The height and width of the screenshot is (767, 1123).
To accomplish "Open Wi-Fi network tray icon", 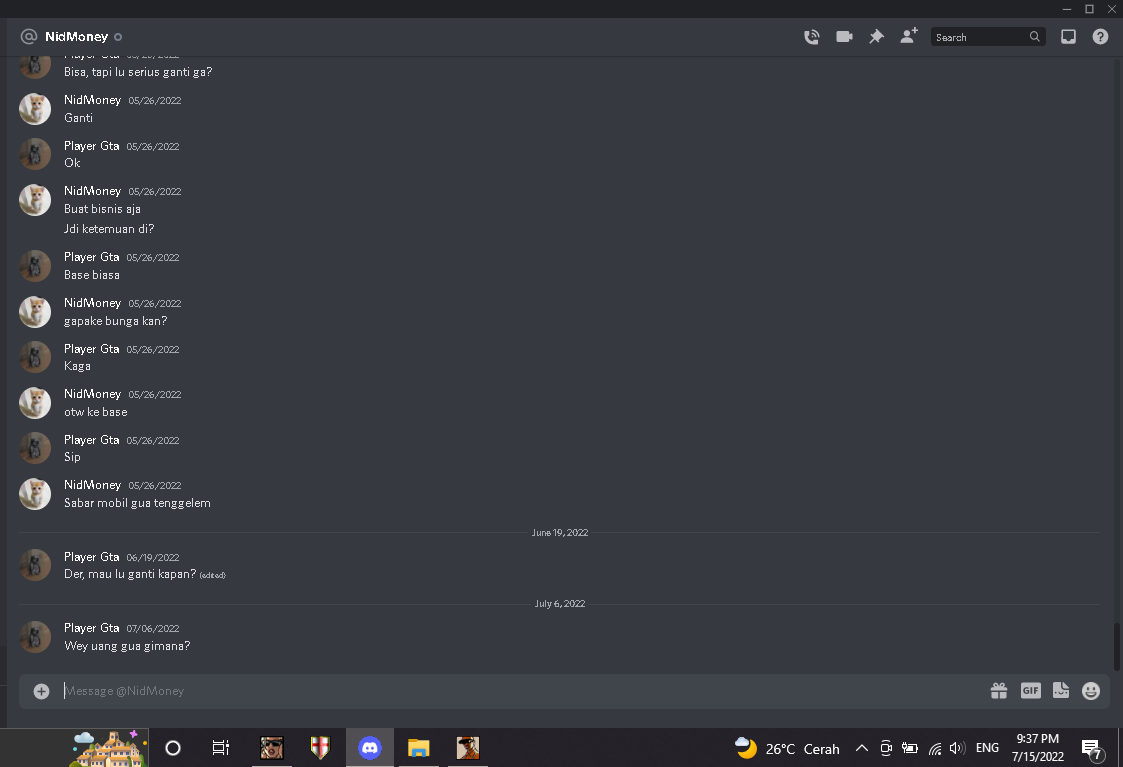I will [935, 749].
